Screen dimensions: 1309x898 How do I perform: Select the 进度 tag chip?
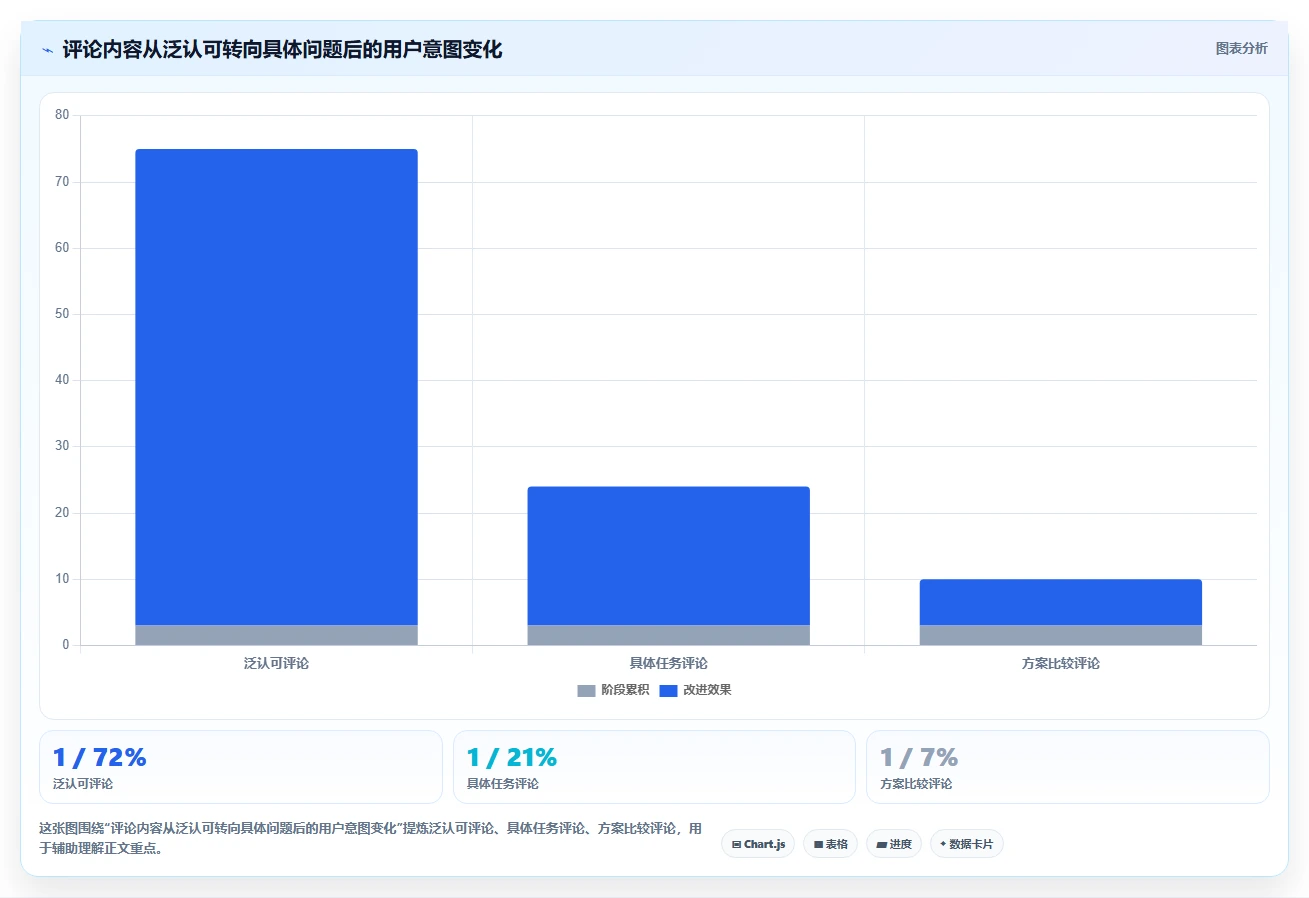pyautogui.click(x=894, y=844)
